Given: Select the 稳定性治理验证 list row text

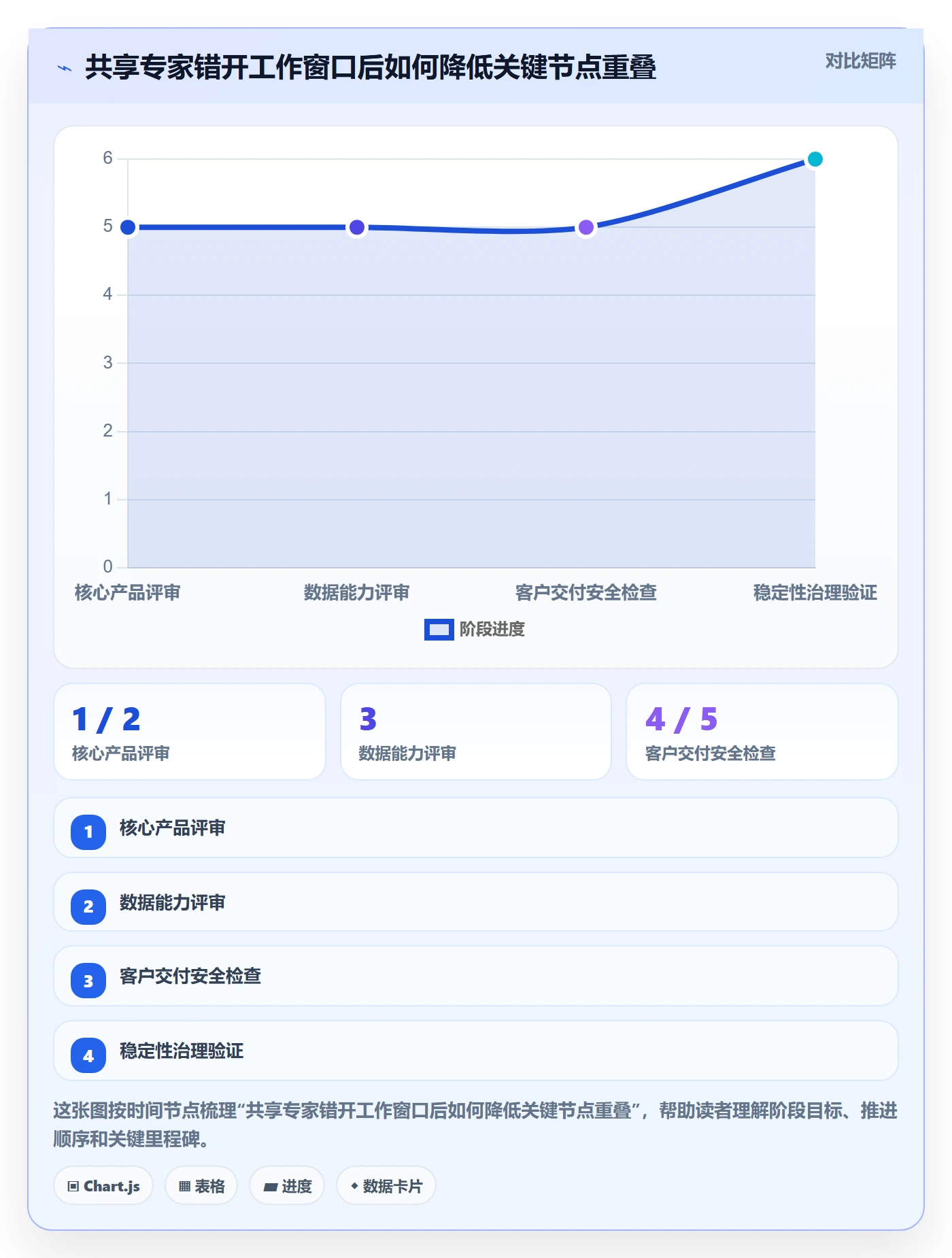Looking at the screenshot, I should coord(182,1051).
